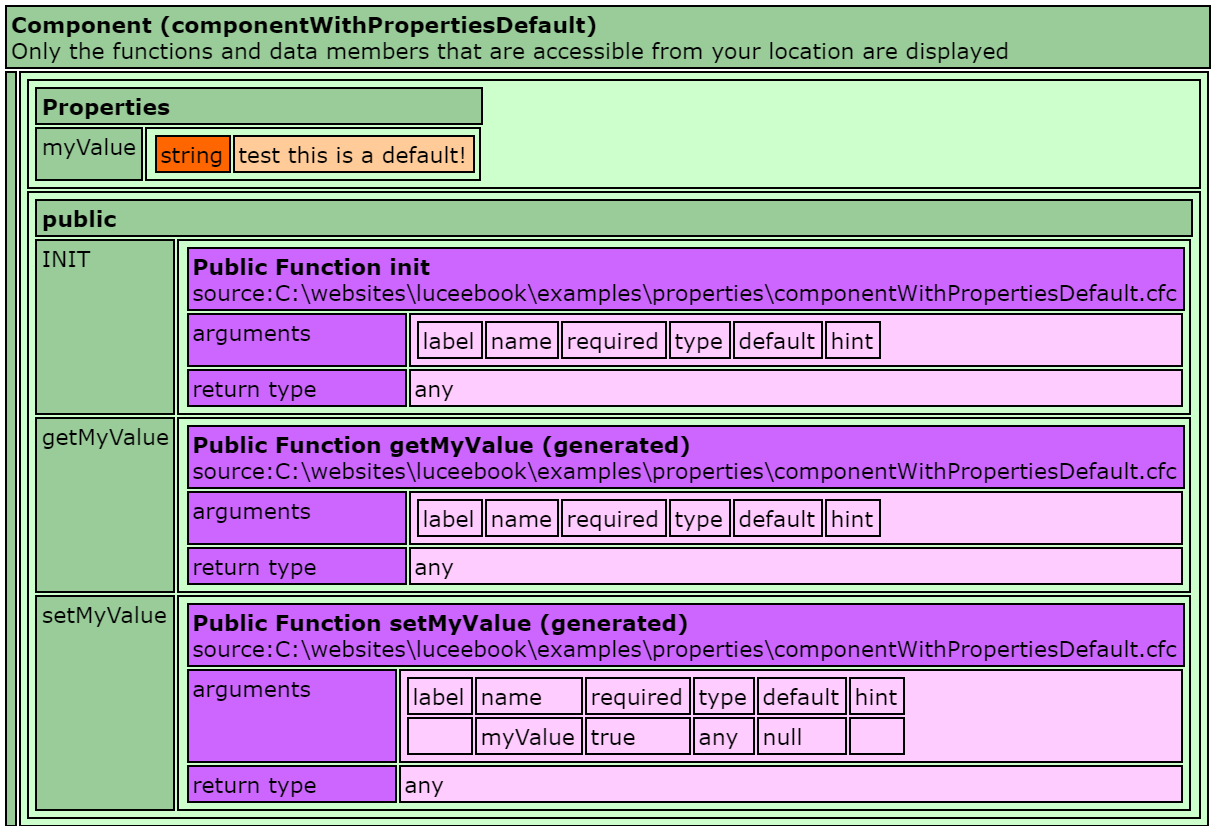Collapse the Component componentWithPropertiesDefault header

coord(606,37)
